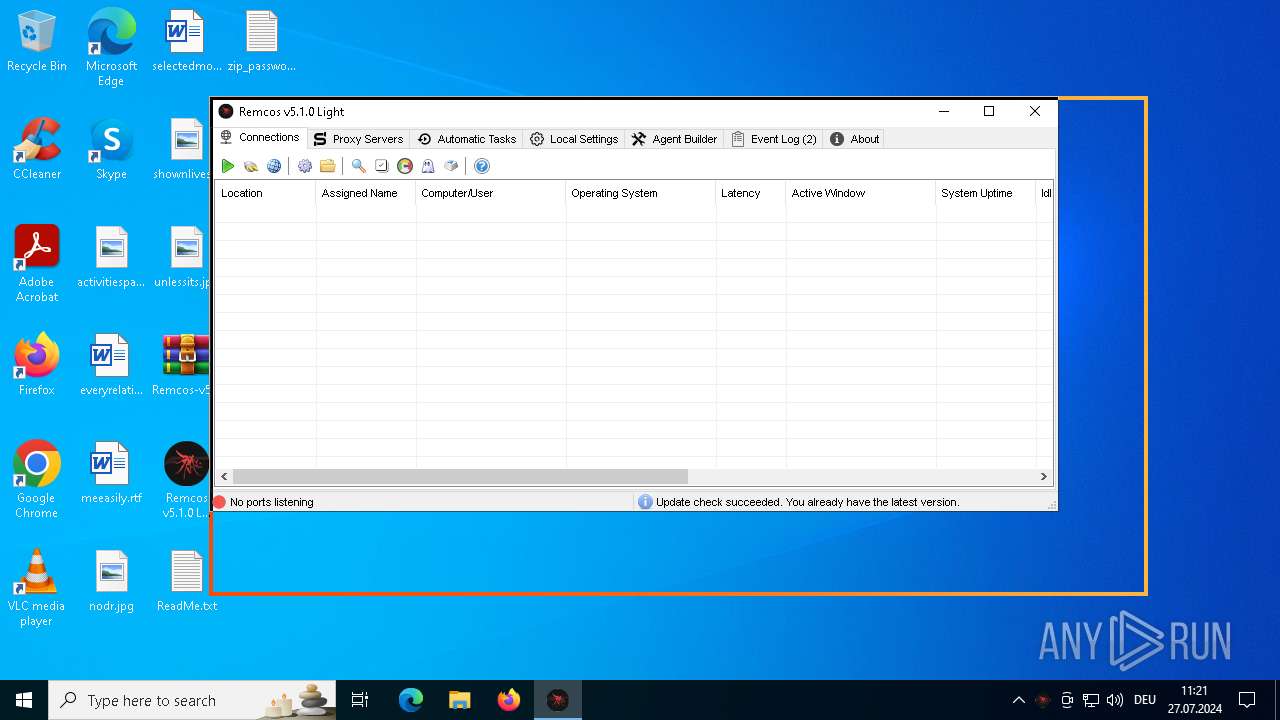The image size is (1280, 720).
Task: Click the volume speaker tray icon
Action: coord(1115,700)
